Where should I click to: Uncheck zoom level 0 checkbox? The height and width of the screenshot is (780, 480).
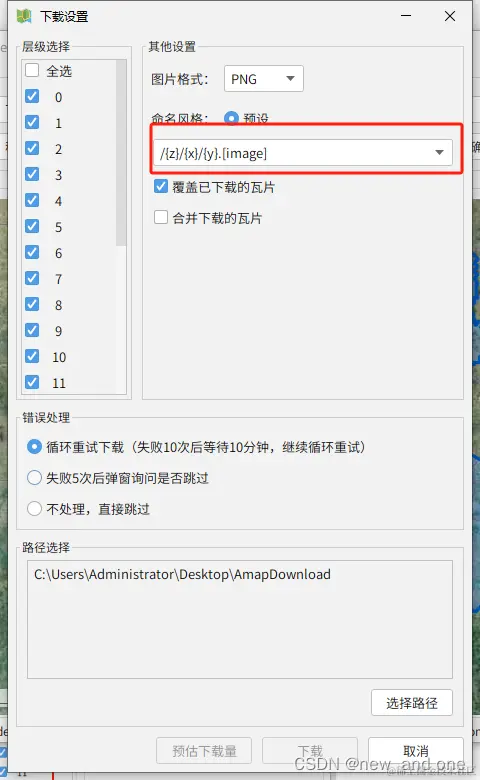(x=32, y=96)
